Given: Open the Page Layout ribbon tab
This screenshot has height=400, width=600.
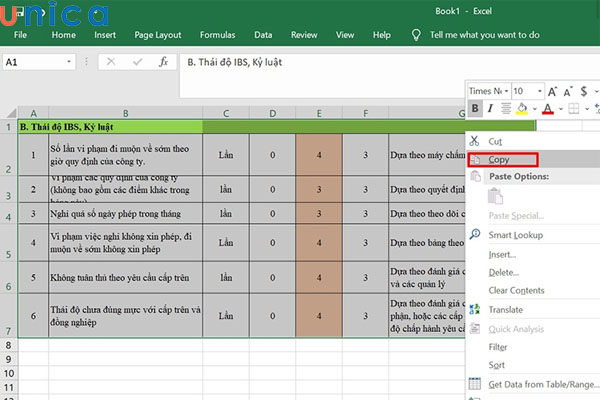Looking at the screenshot, I should click(x=158, y=35).
